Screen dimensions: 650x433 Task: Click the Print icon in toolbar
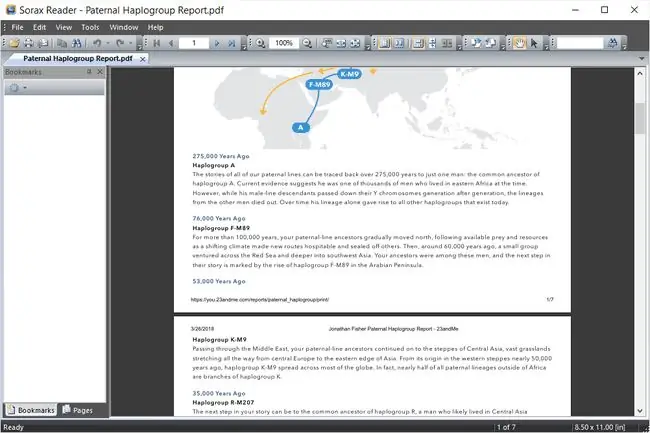point(28,43)
